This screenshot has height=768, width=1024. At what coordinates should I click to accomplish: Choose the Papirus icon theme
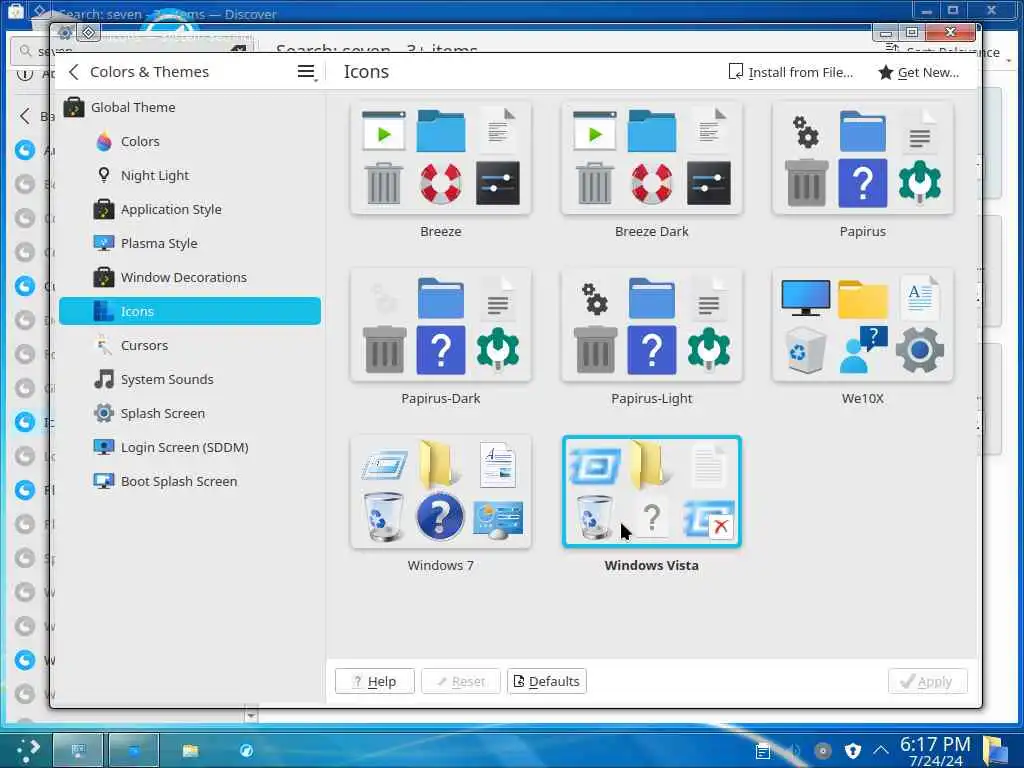click(863, 158)
